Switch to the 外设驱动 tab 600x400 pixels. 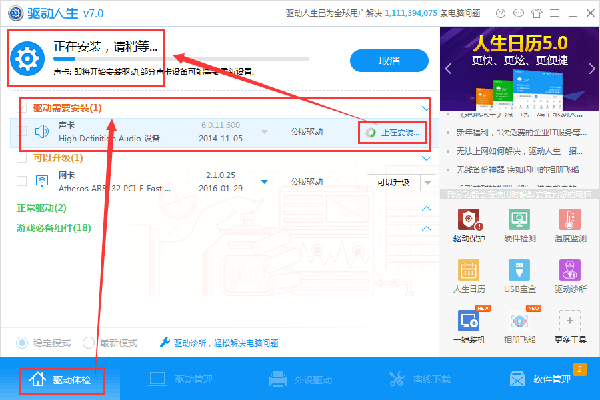(x=300, y=379)
